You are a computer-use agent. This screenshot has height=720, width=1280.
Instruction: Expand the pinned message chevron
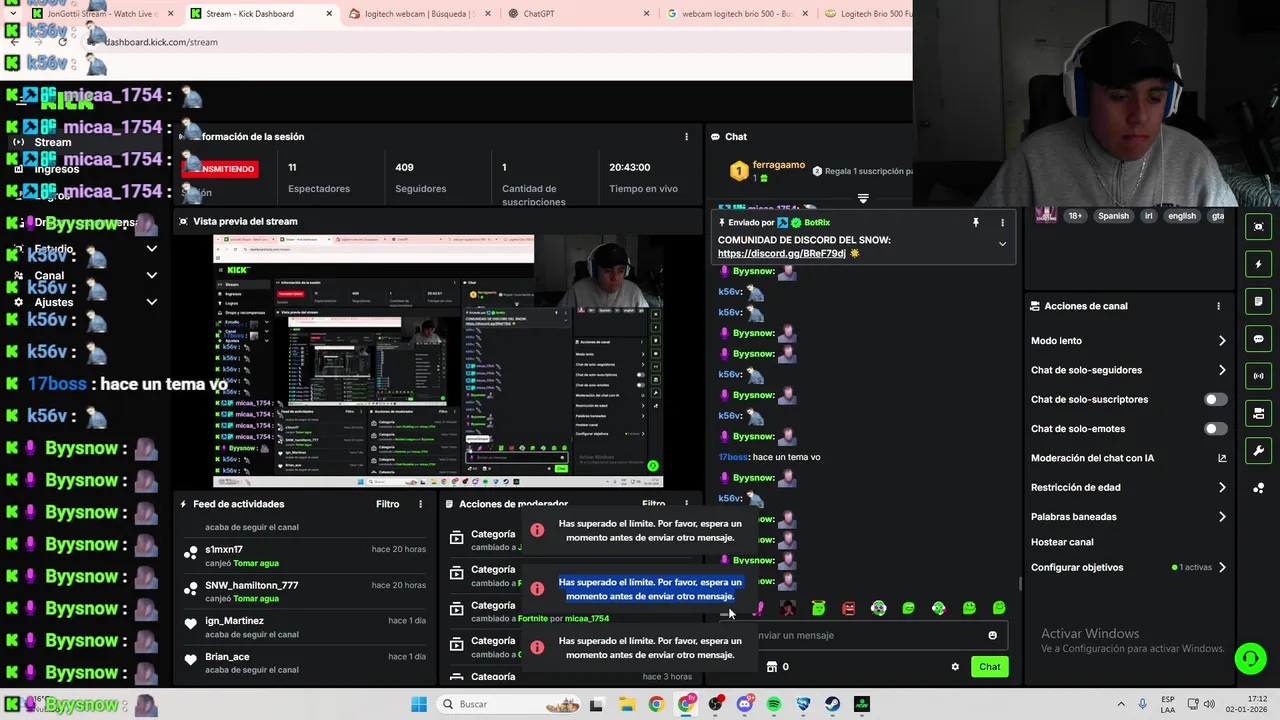pyautogui.click(x=1002, y=244)
